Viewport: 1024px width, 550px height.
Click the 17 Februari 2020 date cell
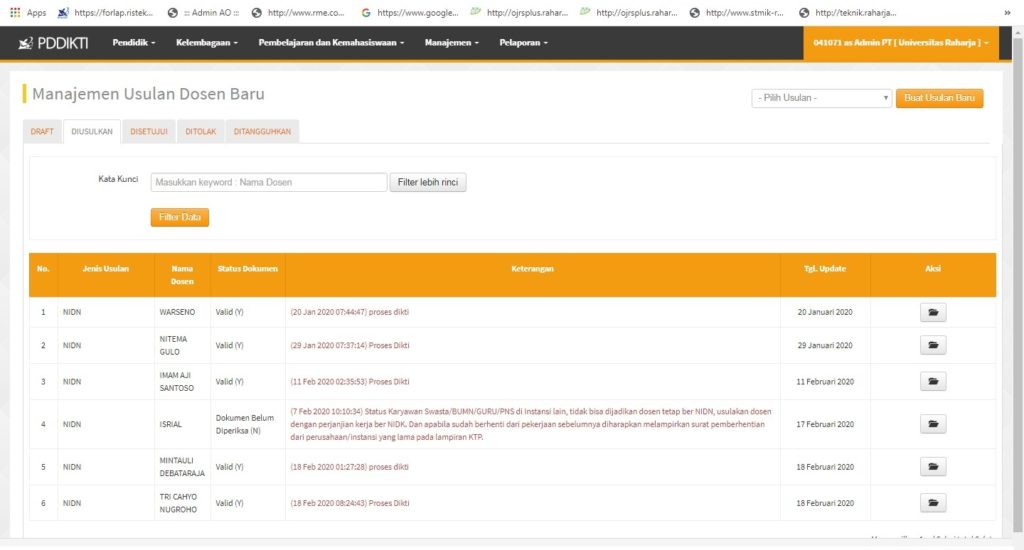click(x=825, y=424)
